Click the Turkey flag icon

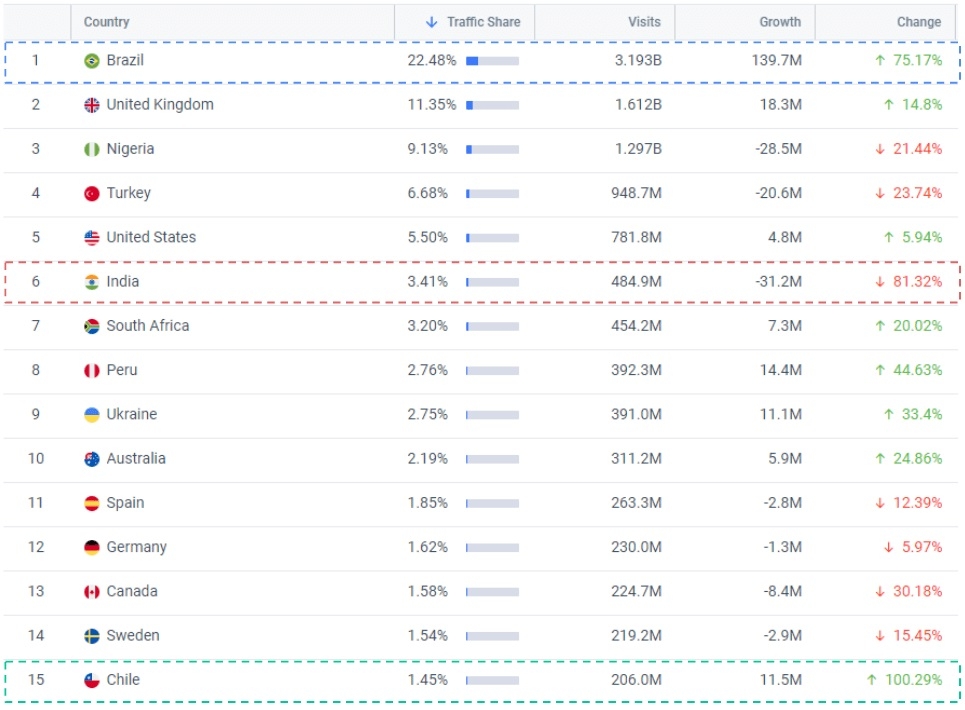(92, 193)
